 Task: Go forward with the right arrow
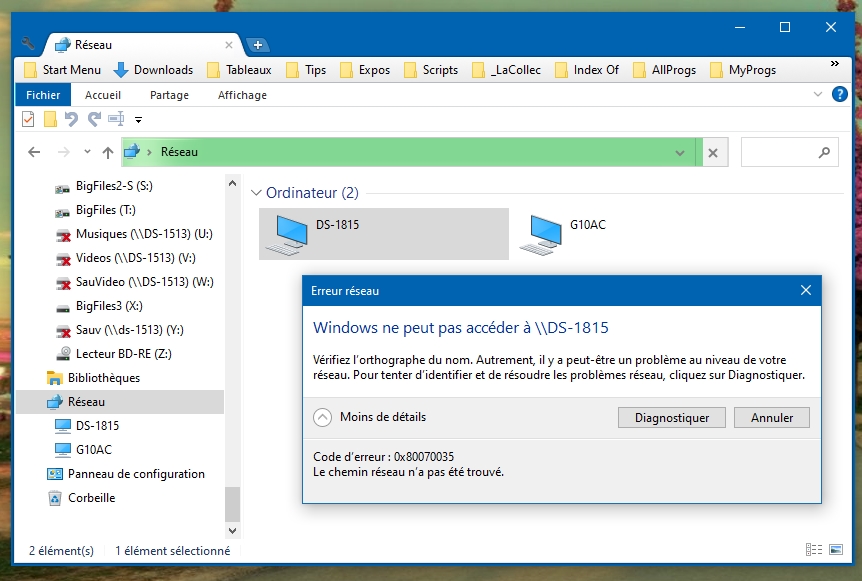(64, 152)
